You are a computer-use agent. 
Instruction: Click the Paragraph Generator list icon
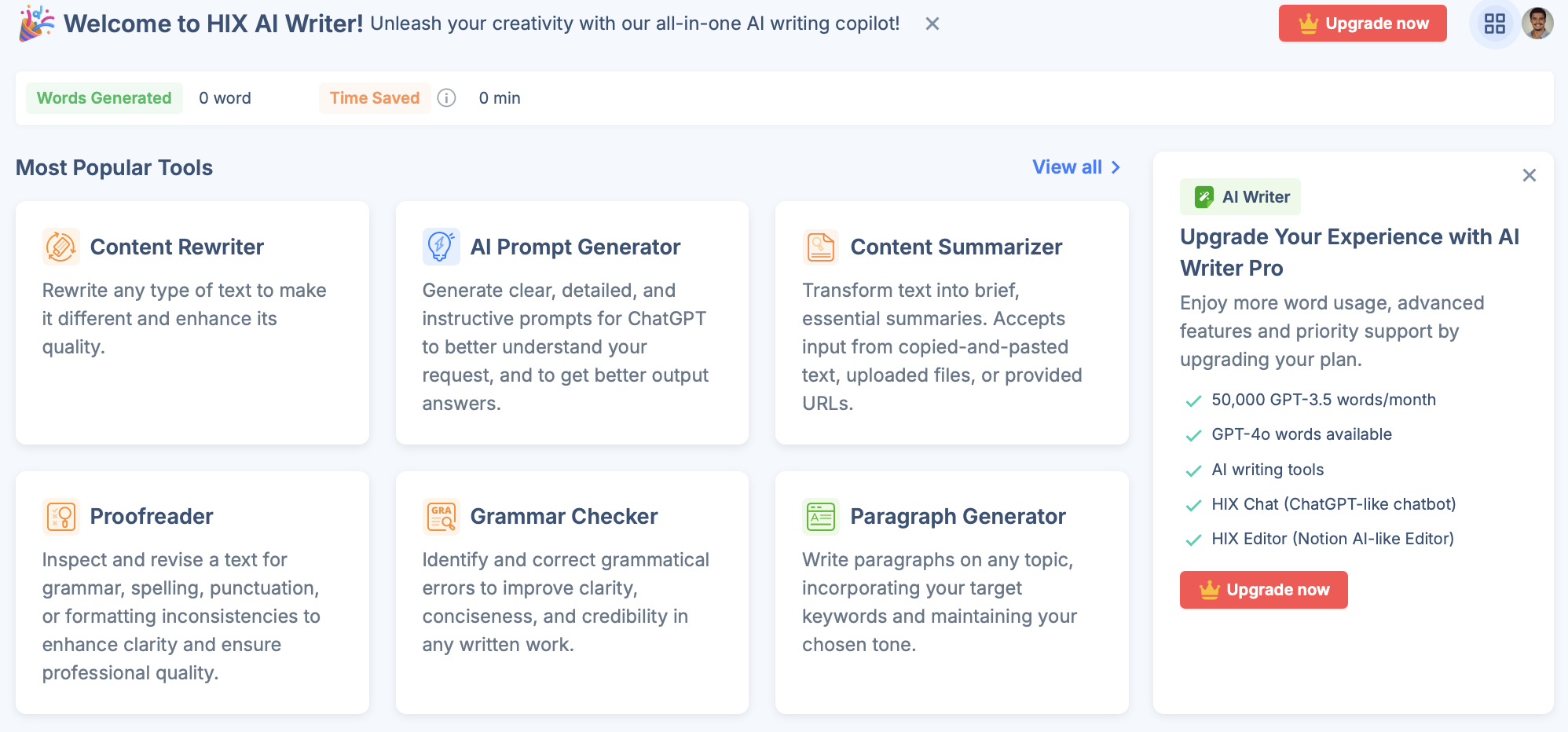coord(819,516)
